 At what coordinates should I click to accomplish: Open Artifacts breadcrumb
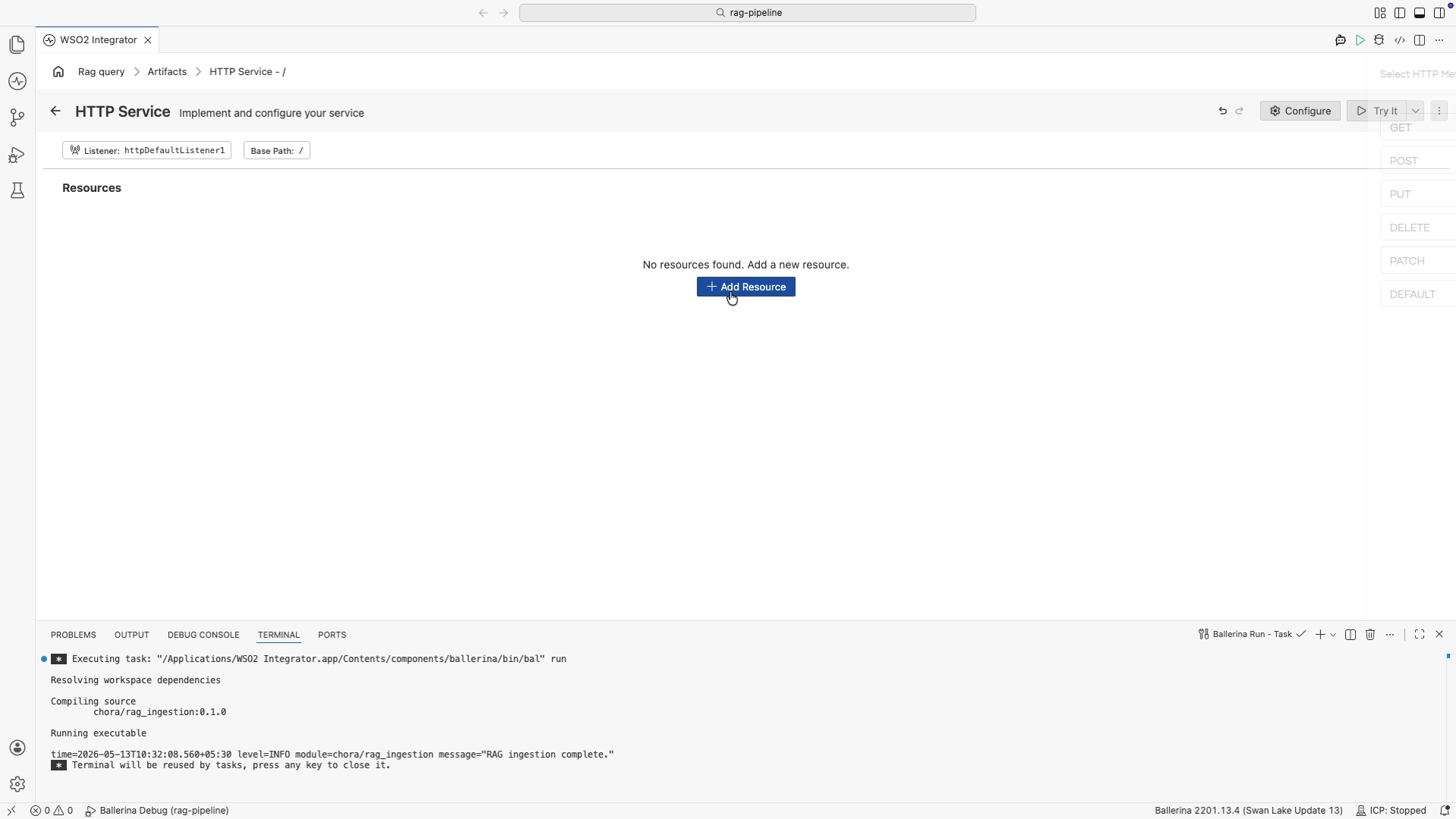click(x=167, y=72)
